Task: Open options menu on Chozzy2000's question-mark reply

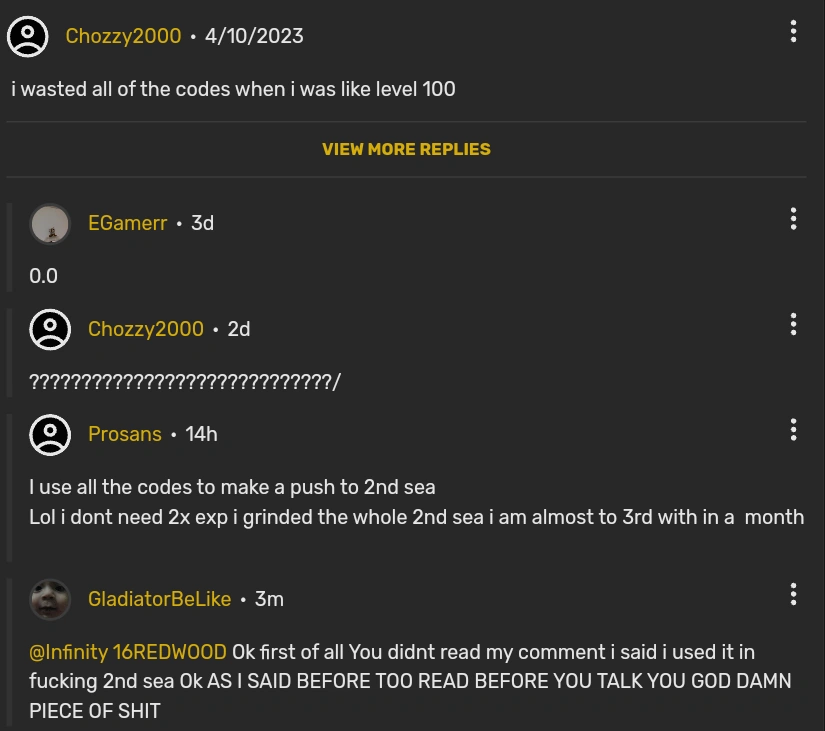Action: pyautogui.click(x=794, y=324)
